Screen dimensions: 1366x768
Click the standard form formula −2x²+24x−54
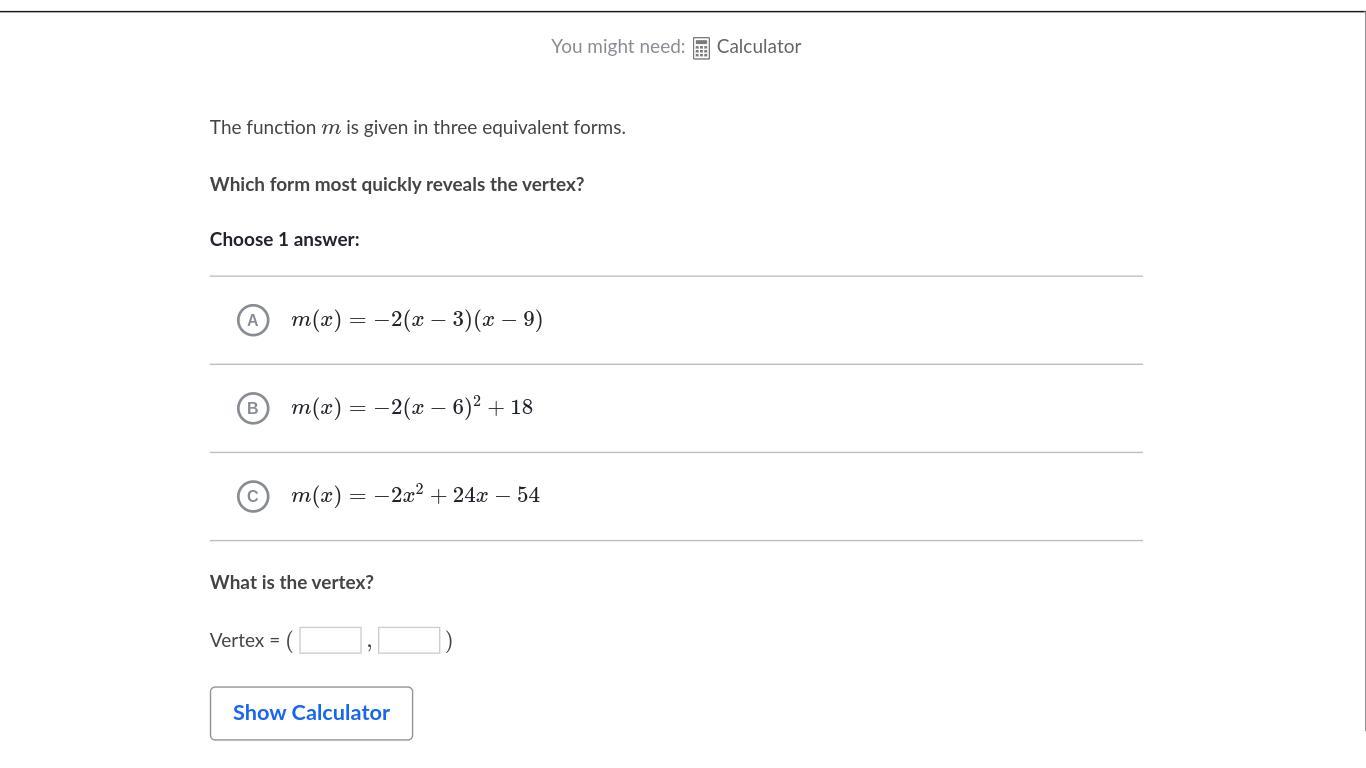(x=415, y=495)
